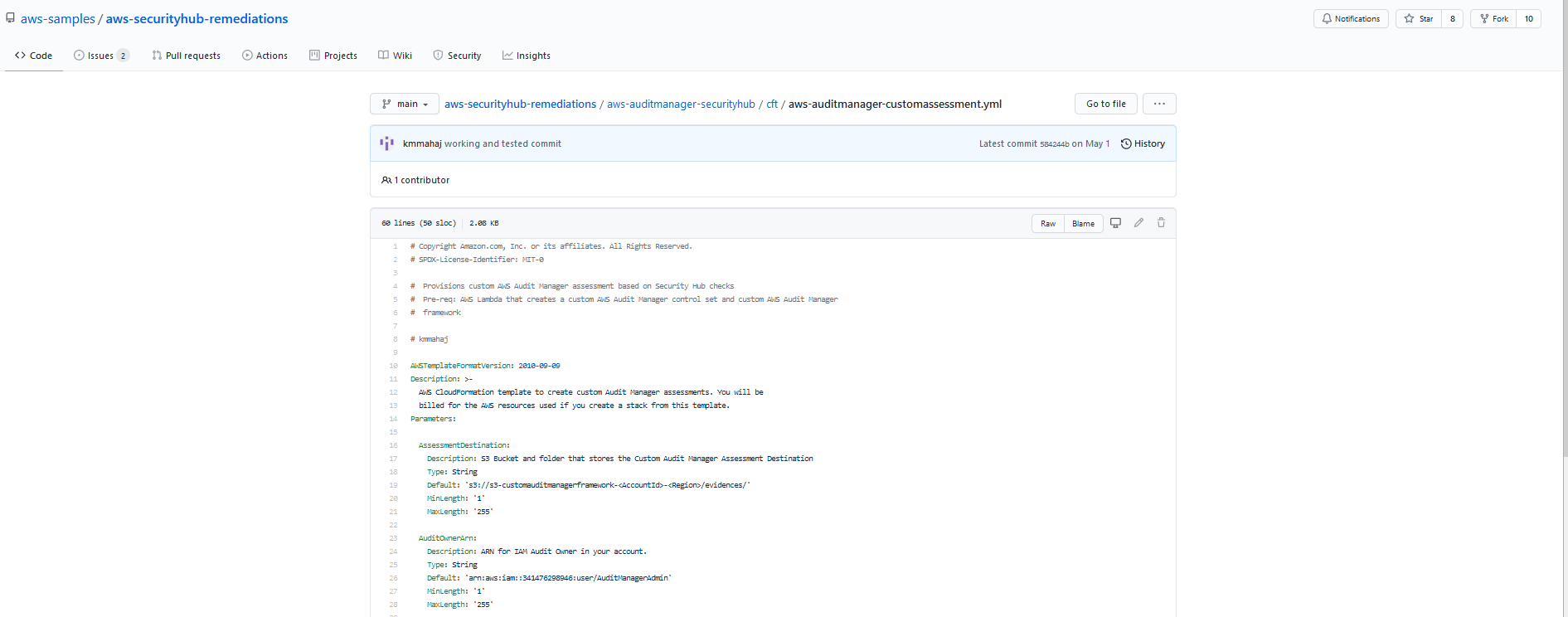Click the file size '2.08 KB' text
Viewport: 1568px width, 617px height.
(x=484, y=223)
